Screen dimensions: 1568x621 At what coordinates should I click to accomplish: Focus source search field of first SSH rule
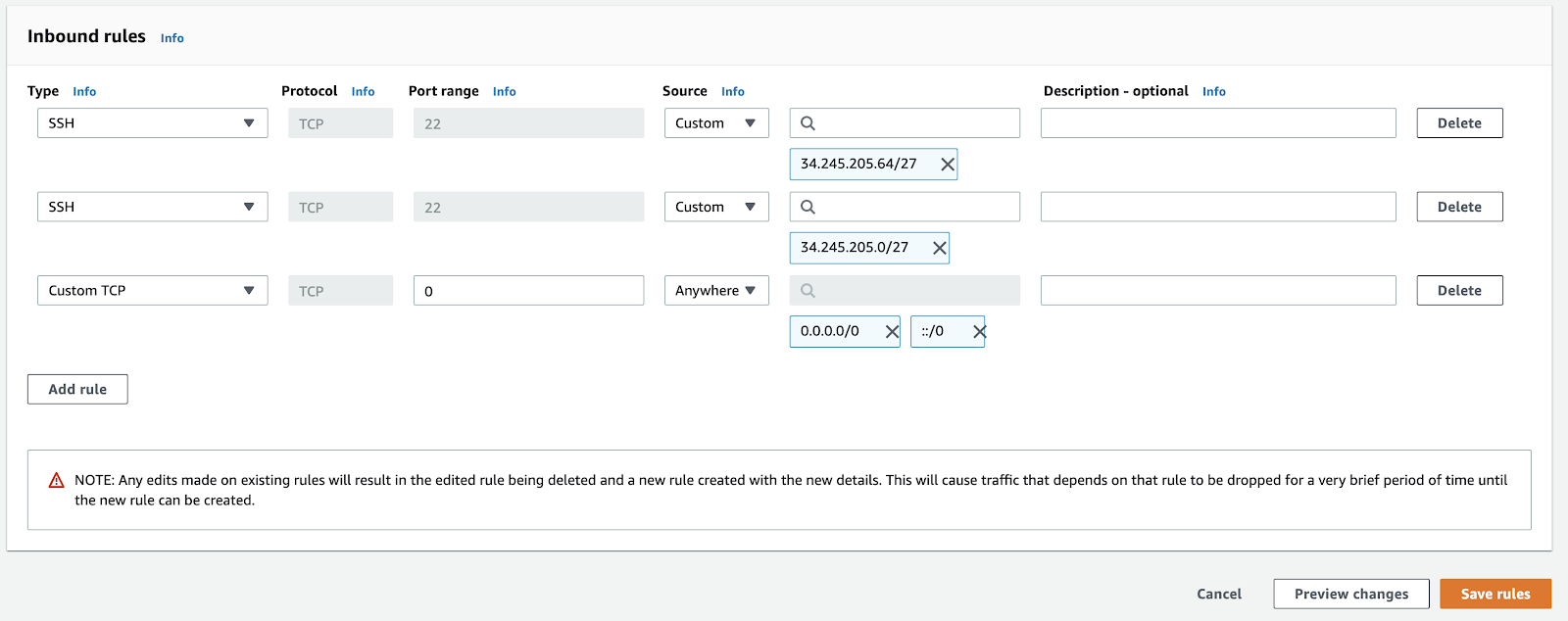(905, 123)
